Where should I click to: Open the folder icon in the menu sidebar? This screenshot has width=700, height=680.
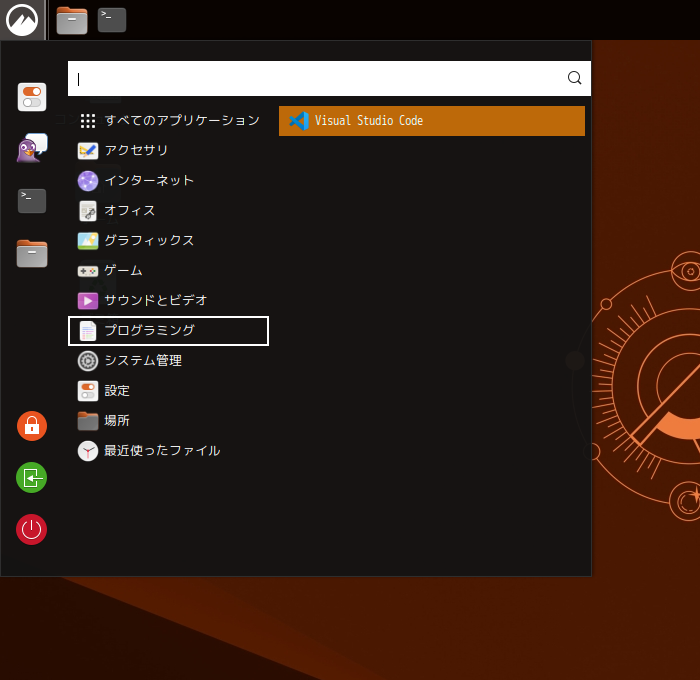coord(32,253)
